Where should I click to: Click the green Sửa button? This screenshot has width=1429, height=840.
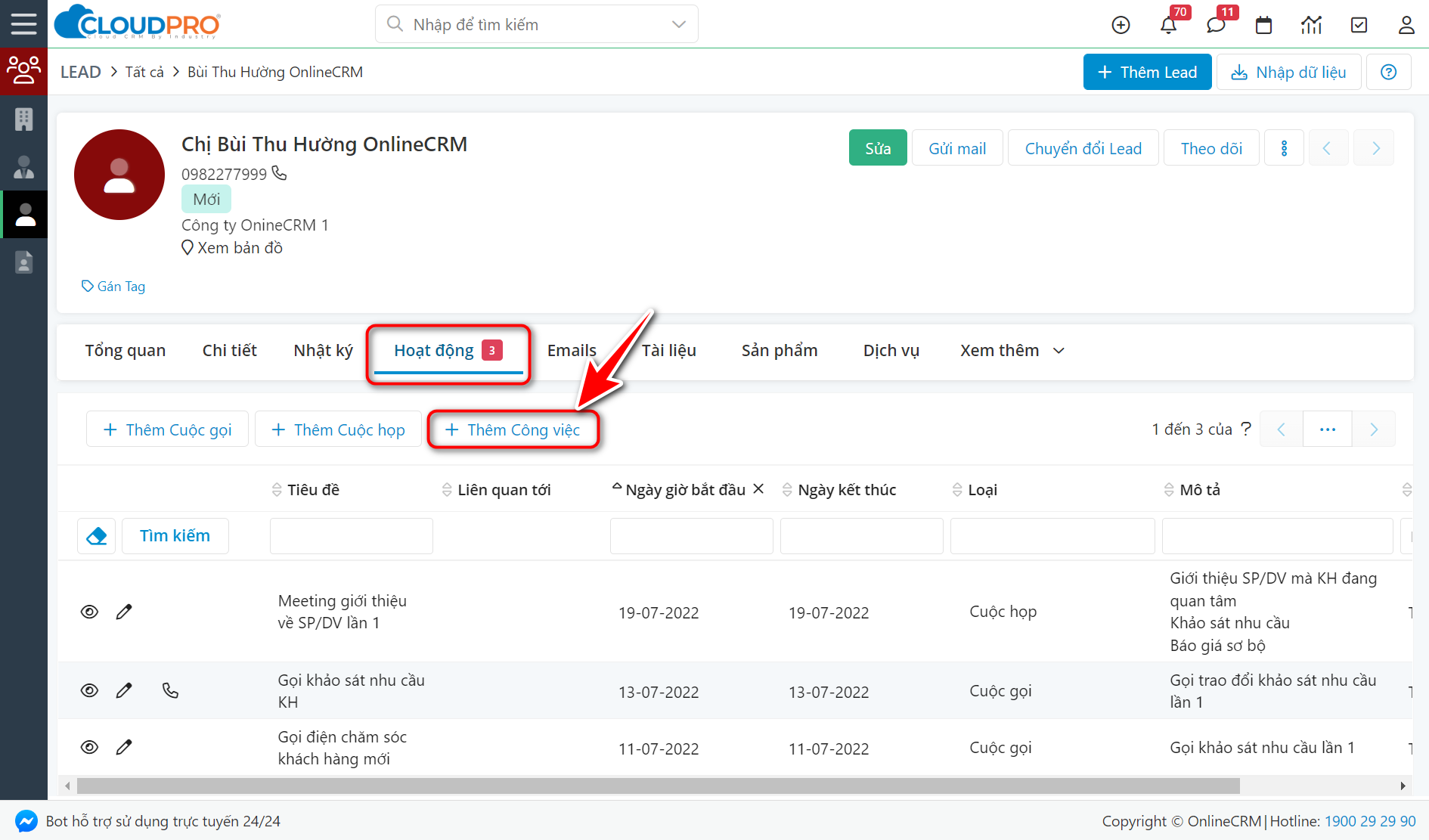tap(878, 148)
